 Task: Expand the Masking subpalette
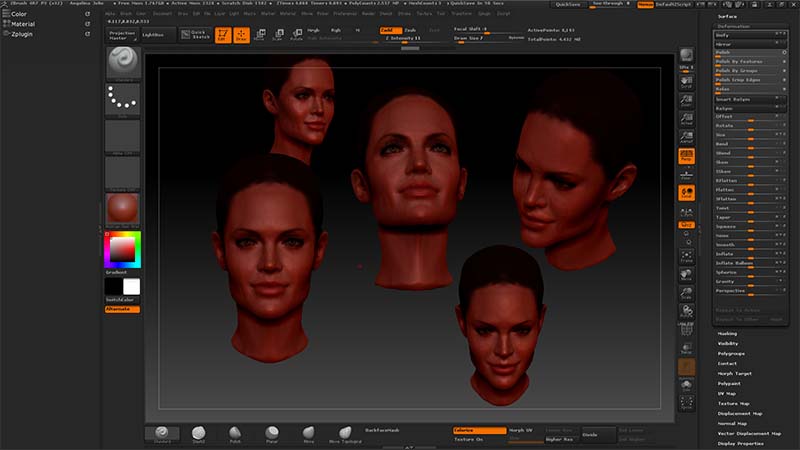(x=727, y=334)
